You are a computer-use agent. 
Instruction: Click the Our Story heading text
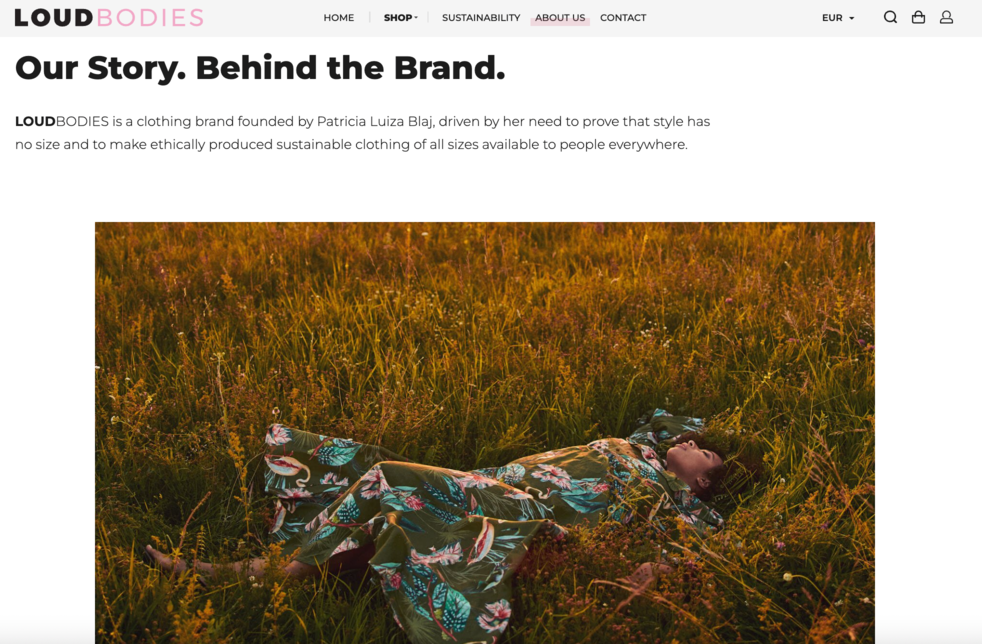pyautogui.click(x=260, y=68)
